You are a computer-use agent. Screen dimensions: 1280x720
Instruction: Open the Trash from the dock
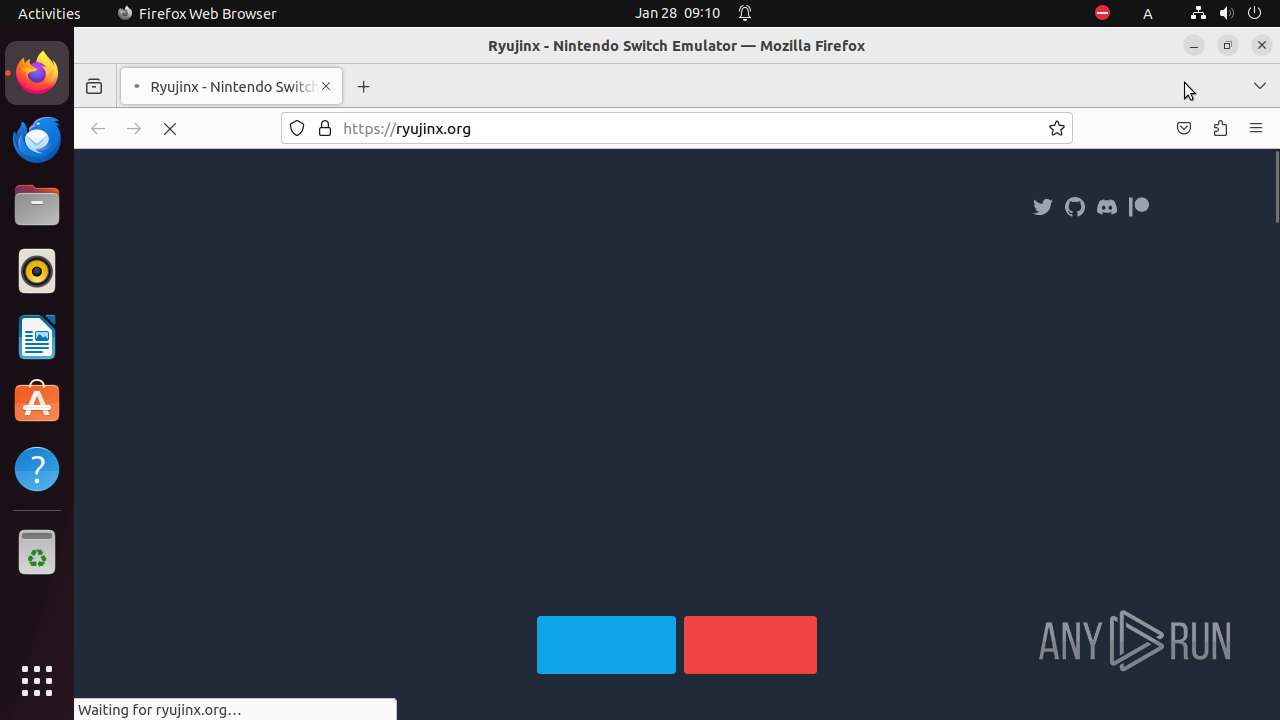(37, 552)
